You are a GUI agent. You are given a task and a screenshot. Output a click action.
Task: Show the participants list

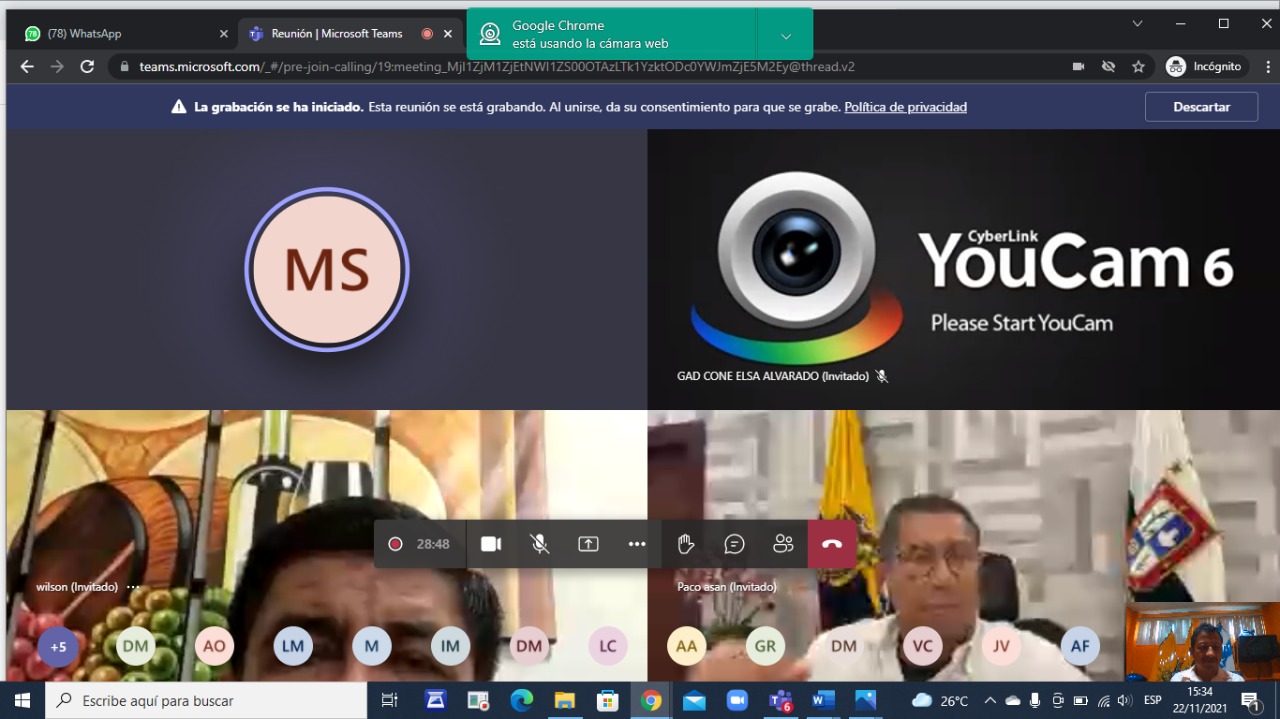[783, 544]
